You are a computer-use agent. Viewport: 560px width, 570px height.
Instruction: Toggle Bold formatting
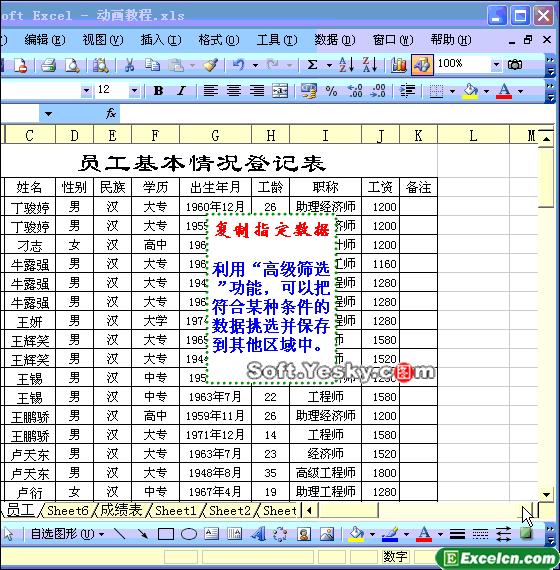coord(158,91)
